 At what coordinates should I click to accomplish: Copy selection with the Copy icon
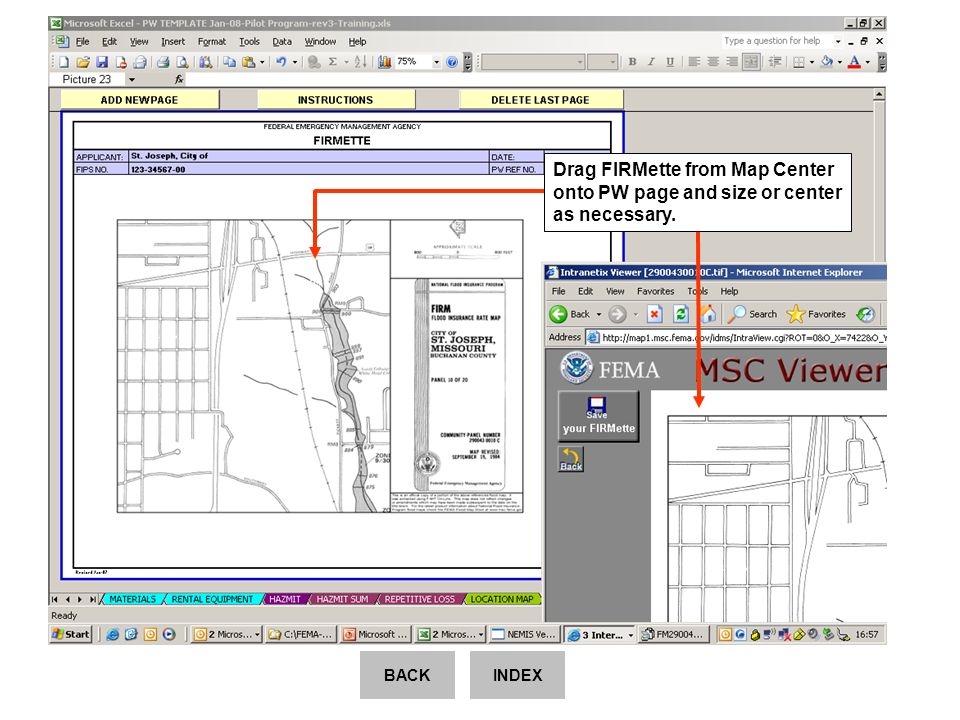229,62
